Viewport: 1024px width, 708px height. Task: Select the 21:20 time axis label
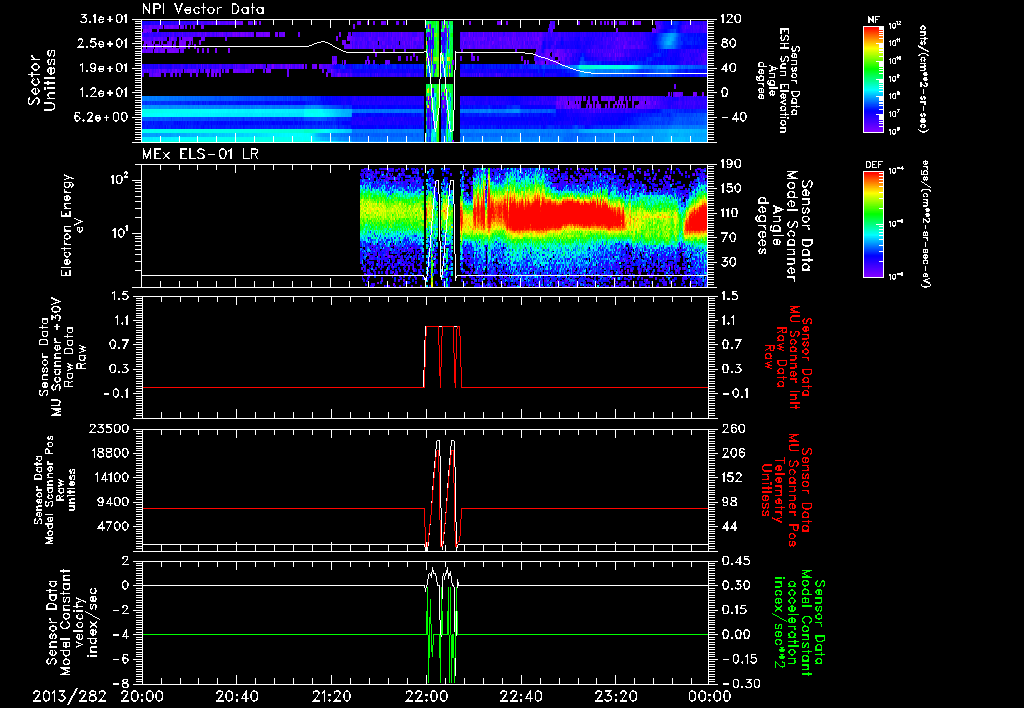pos(331,696)
